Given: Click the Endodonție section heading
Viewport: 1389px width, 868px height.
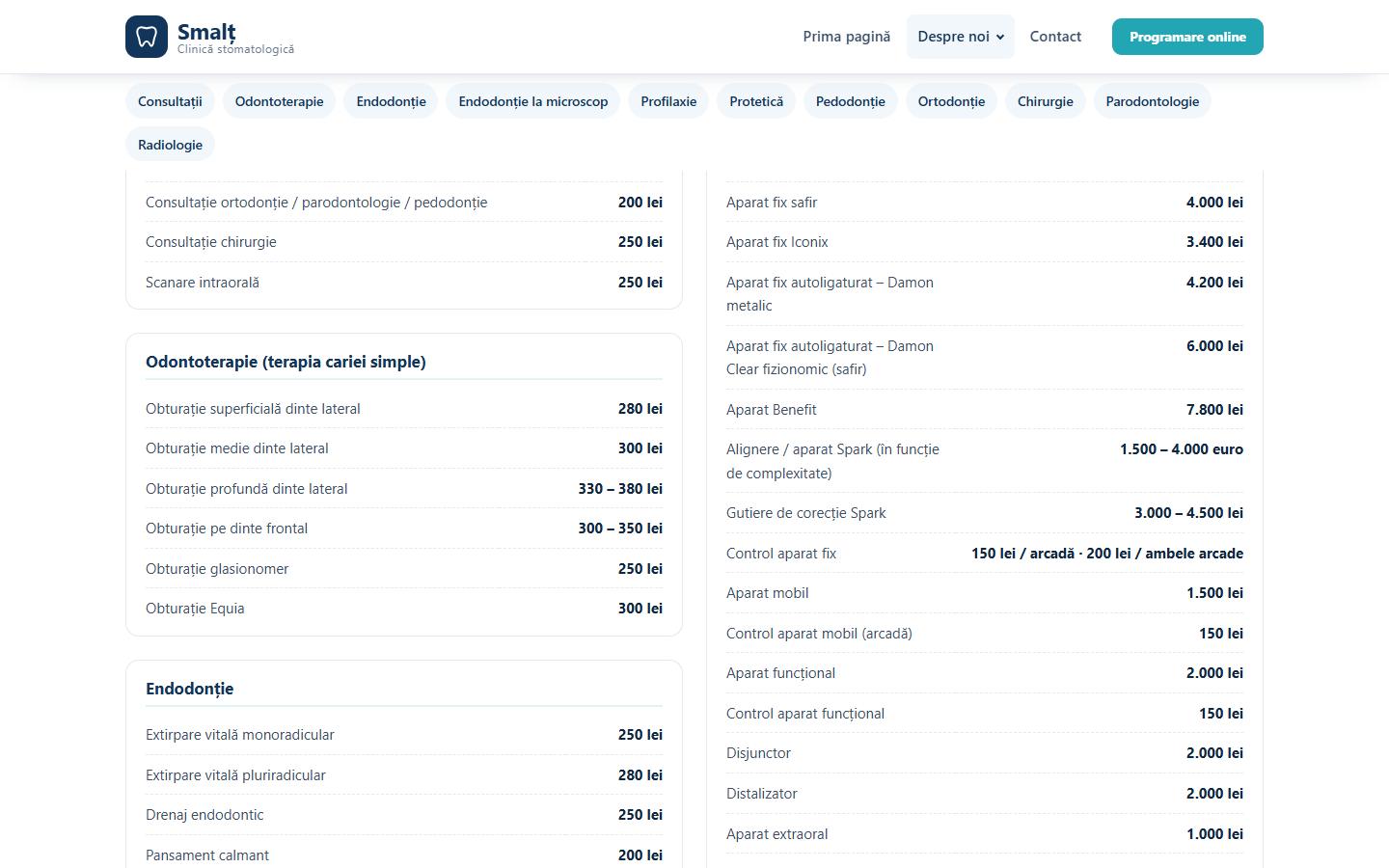Looking at the screenshot, I should pyautogui.click(x=189, y=689).
